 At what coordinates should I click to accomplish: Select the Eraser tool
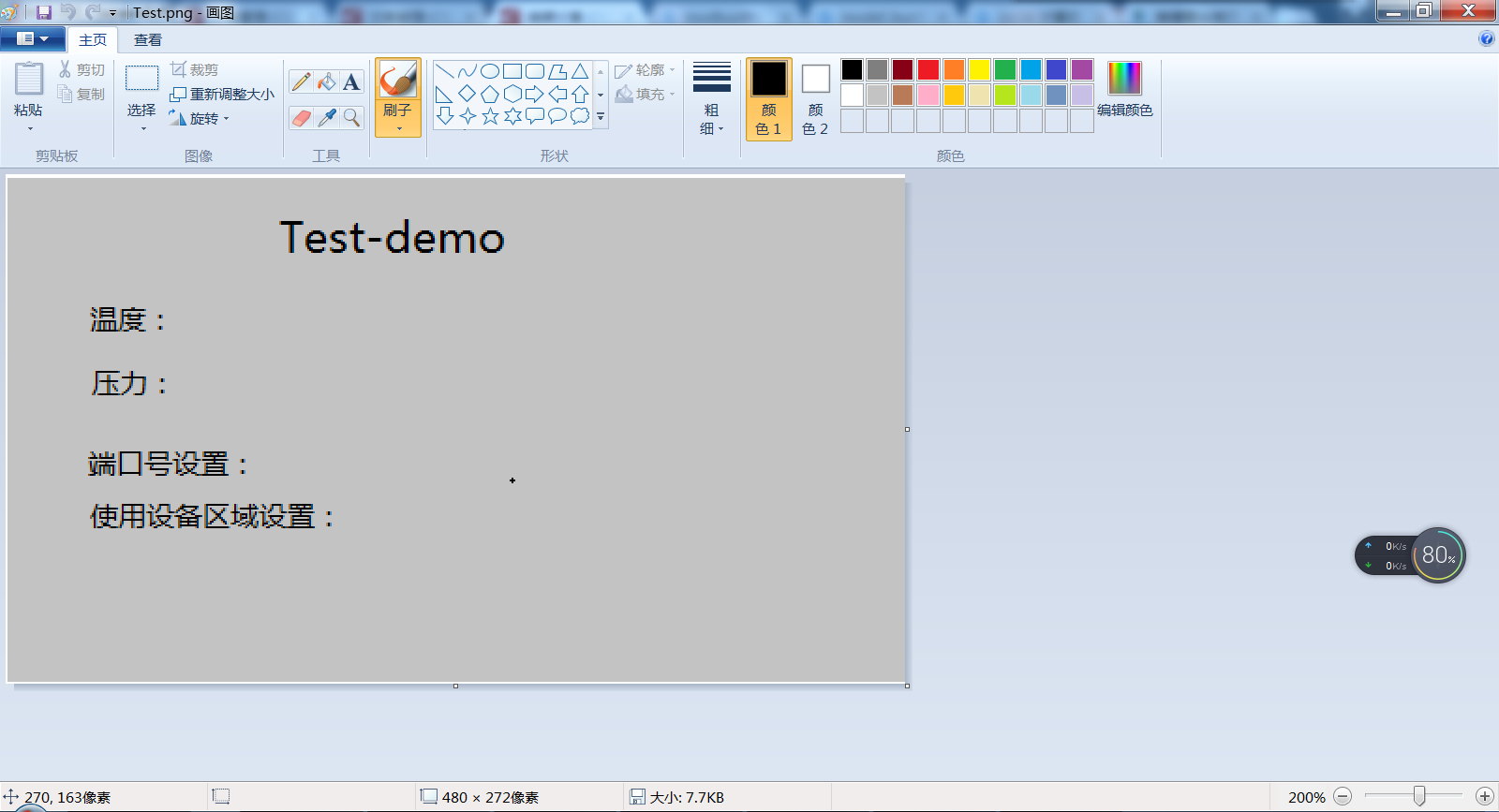(301, 117)
